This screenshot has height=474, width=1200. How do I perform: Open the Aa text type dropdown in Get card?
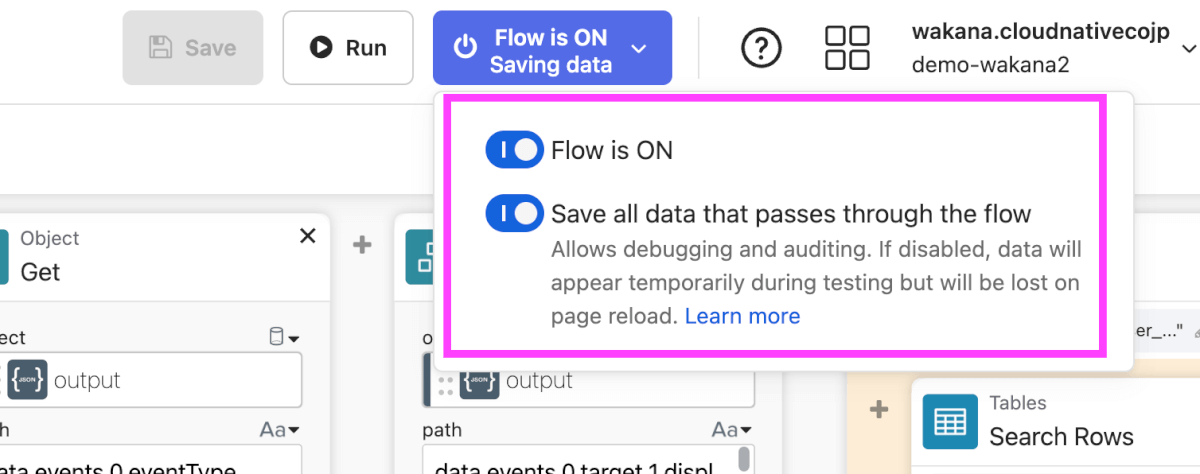[x=279, y=430]
